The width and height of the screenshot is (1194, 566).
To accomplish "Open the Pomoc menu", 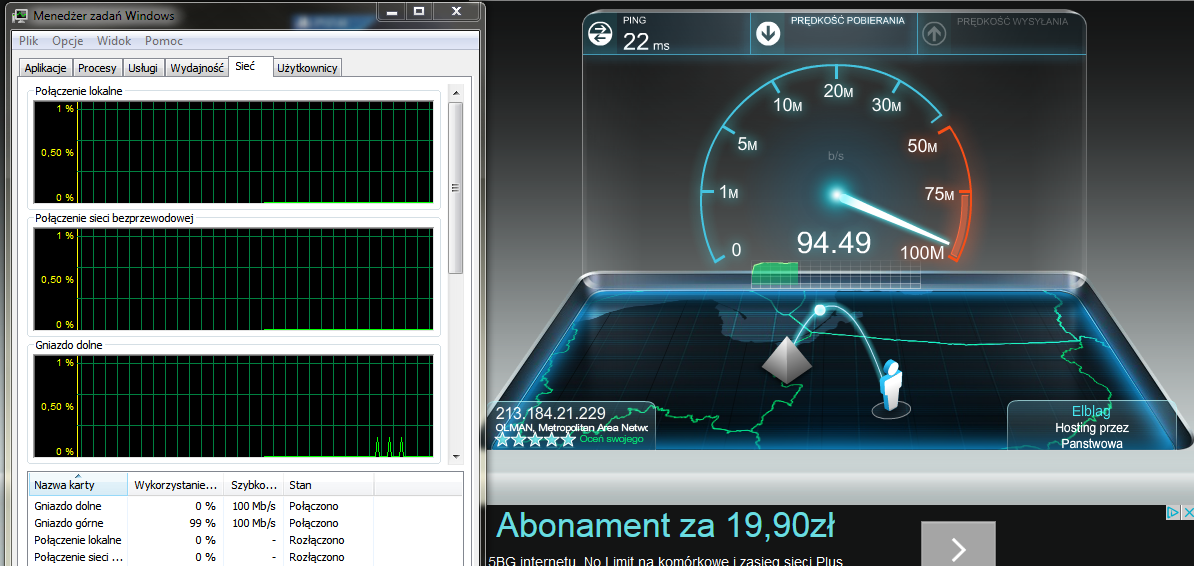I will (x=164, y=41).
